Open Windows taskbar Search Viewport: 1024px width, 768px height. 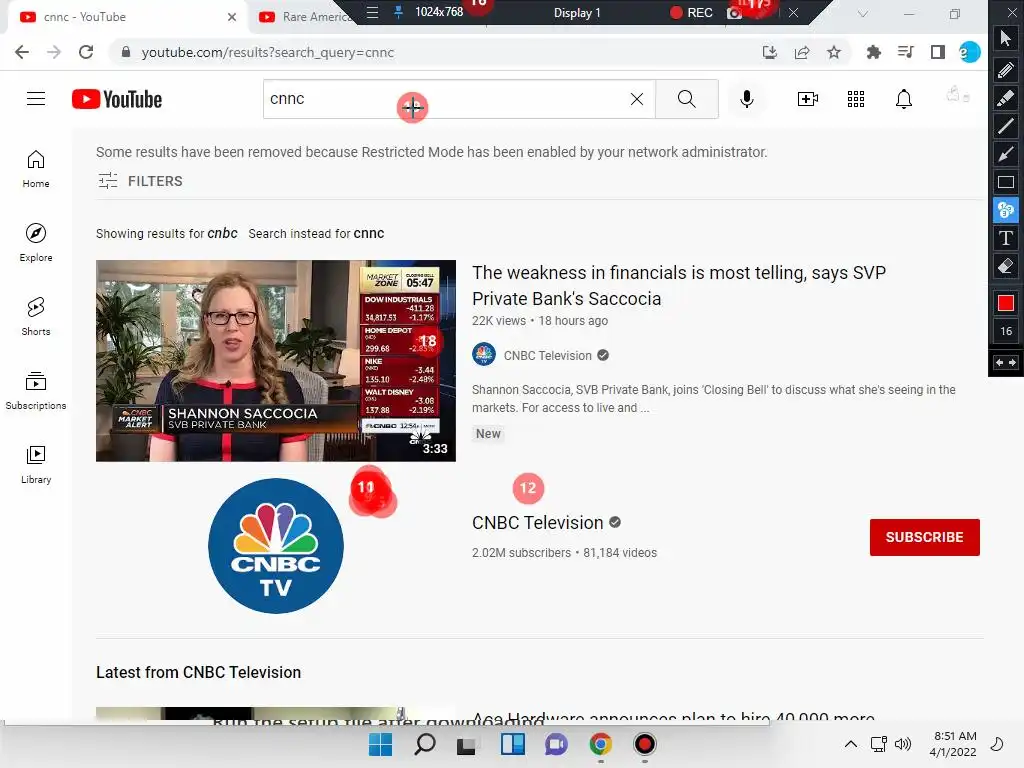(425, 744)
